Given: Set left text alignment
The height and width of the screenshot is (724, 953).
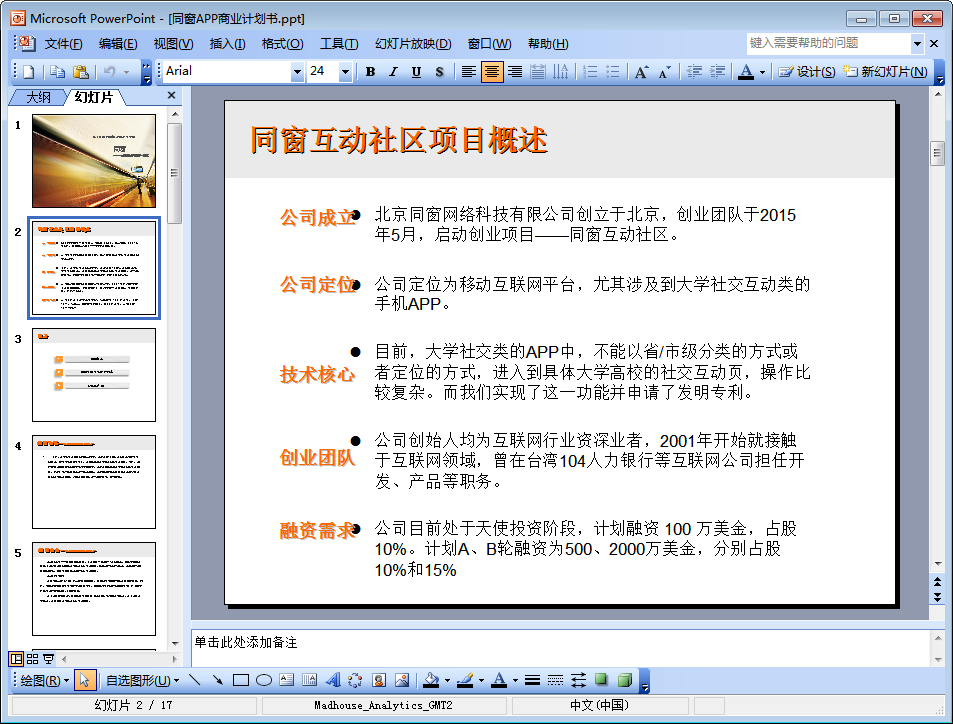Looking at the screenshot, I should (468, 72).
